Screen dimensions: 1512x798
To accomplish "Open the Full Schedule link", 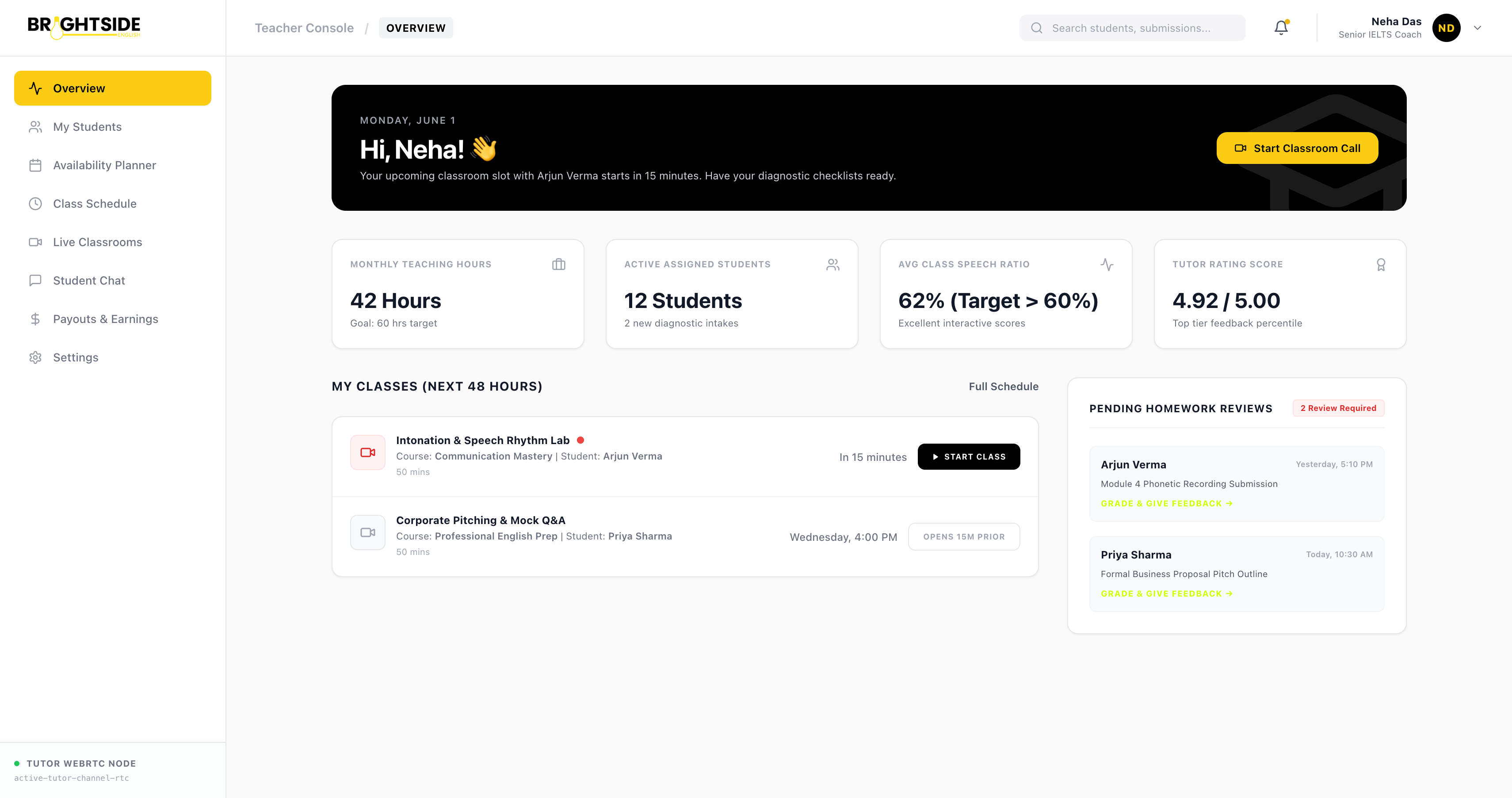I will pyautogui.click(x=1004, y=386).
